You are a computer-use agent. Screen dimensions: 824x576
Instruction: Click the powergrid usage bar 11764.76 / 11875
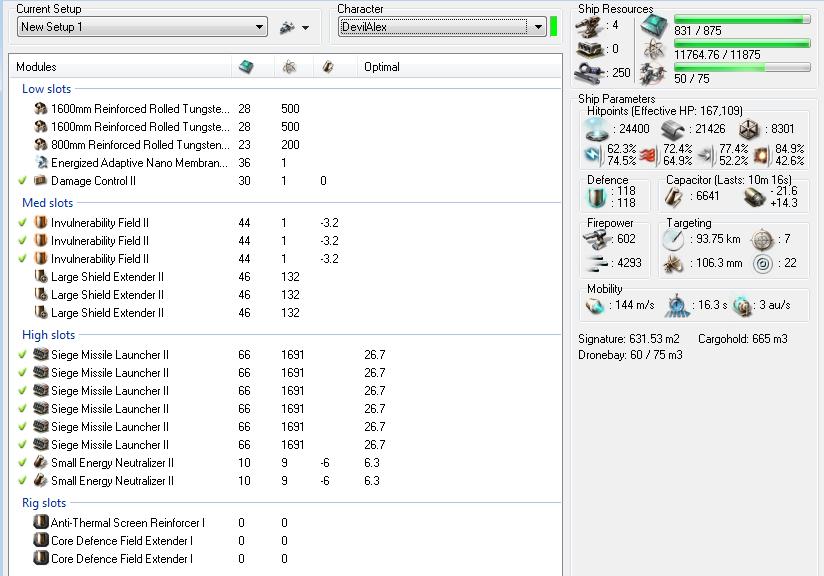pyautogui.click(x=742, y=44)
